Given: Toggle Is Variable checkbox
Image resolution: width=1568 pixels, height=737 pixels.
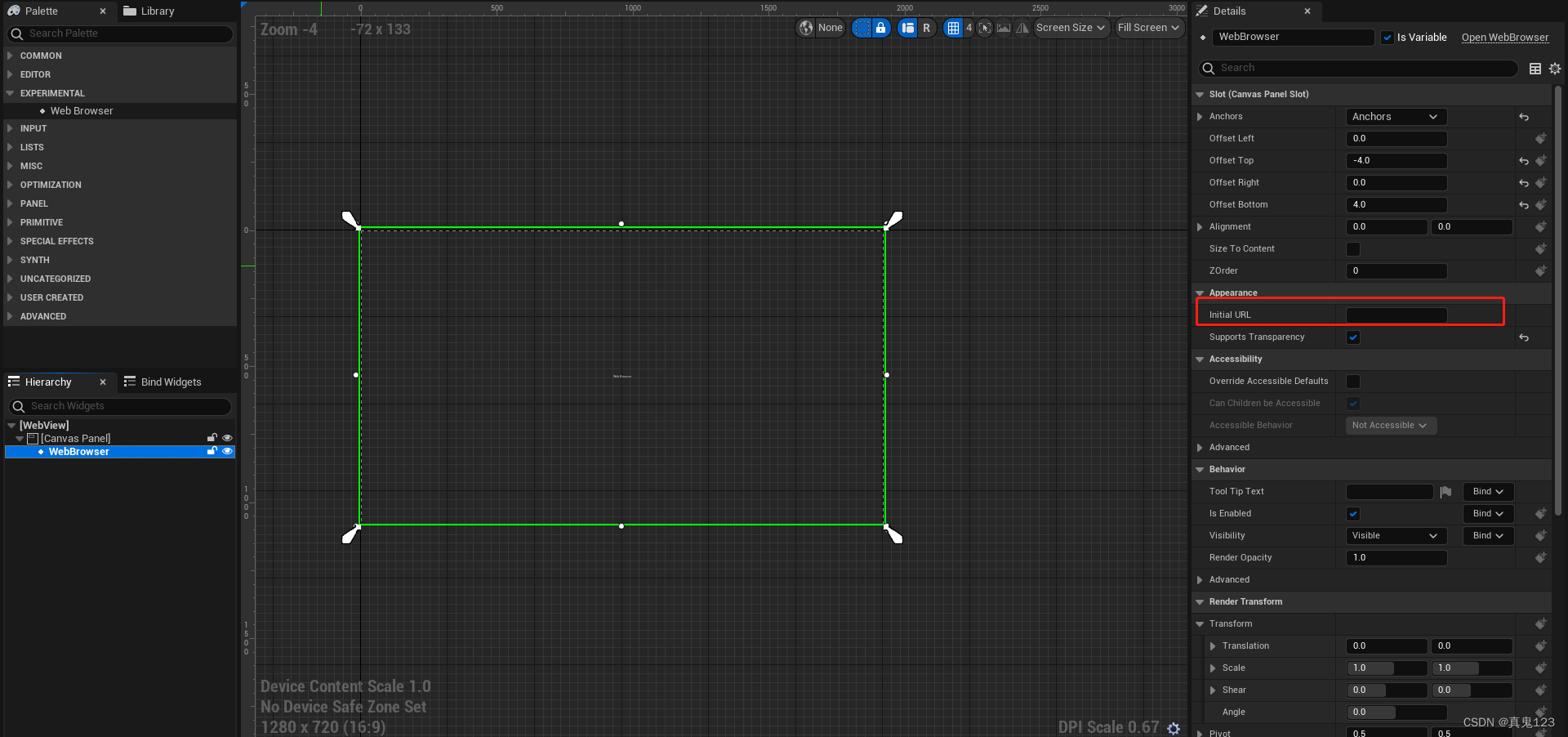Looking at the screenshot, I should (x=1388, y=38).
